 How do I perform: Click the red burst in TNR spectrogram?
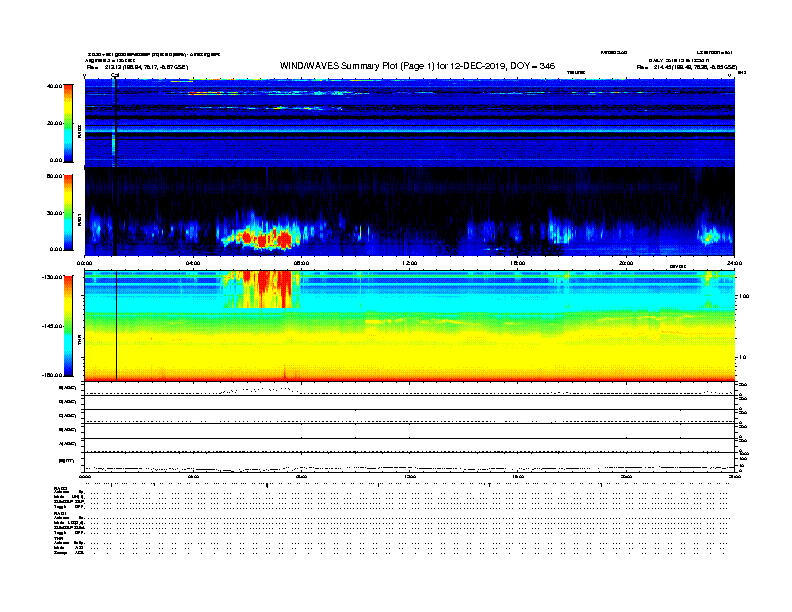268,289
